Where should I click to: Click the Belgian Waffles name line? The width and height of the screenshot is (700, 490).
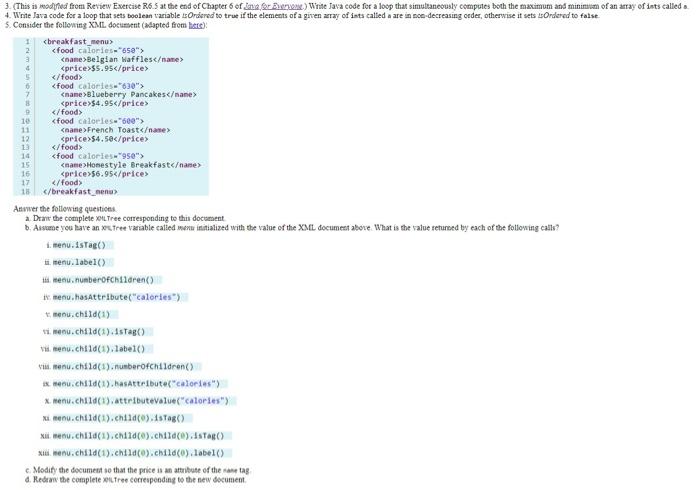tap(122, 59)
